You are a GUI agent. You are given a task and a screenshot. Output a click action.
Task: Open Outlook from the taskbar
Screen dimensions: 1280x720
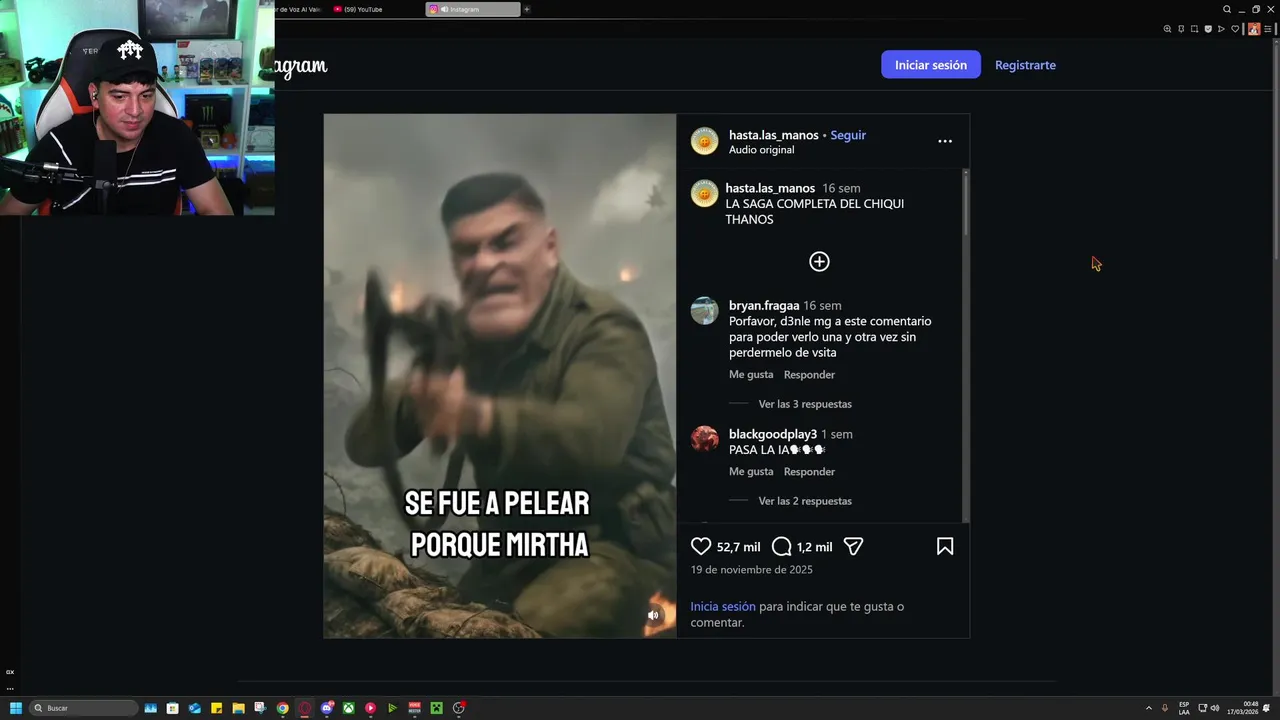[194, 708]
